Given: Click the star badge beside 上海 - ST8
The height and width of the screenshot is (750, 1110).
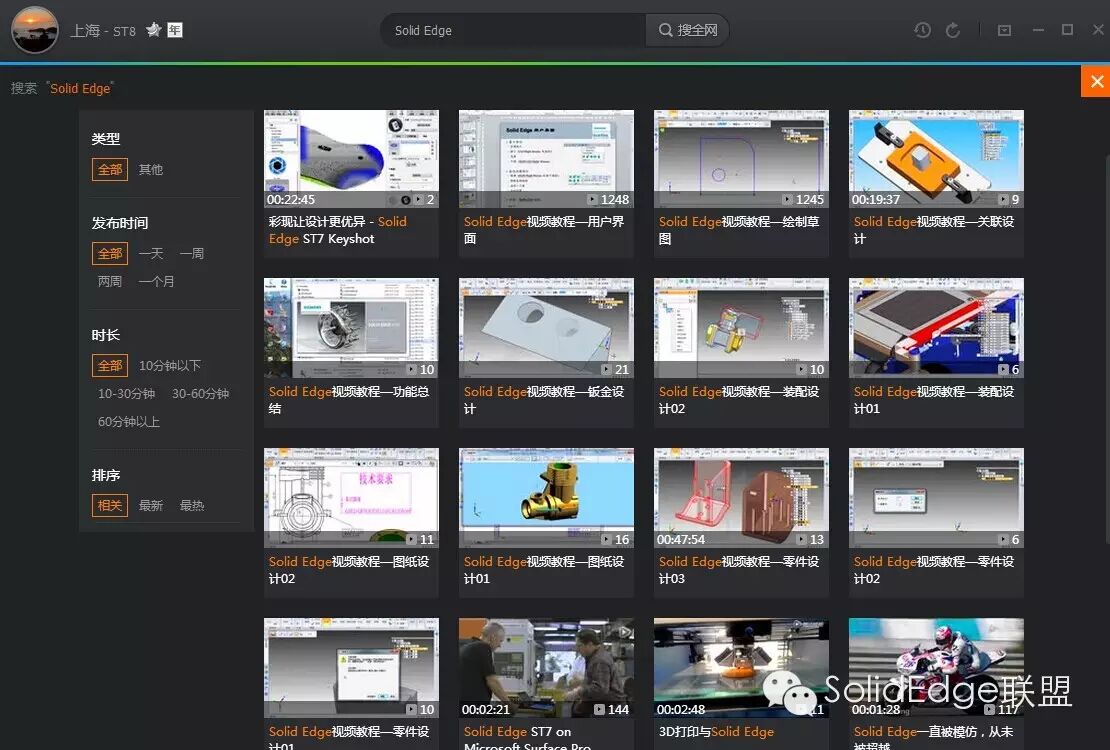Looking at the screenshot, I should pyautogui.click(x=154, y=30).
